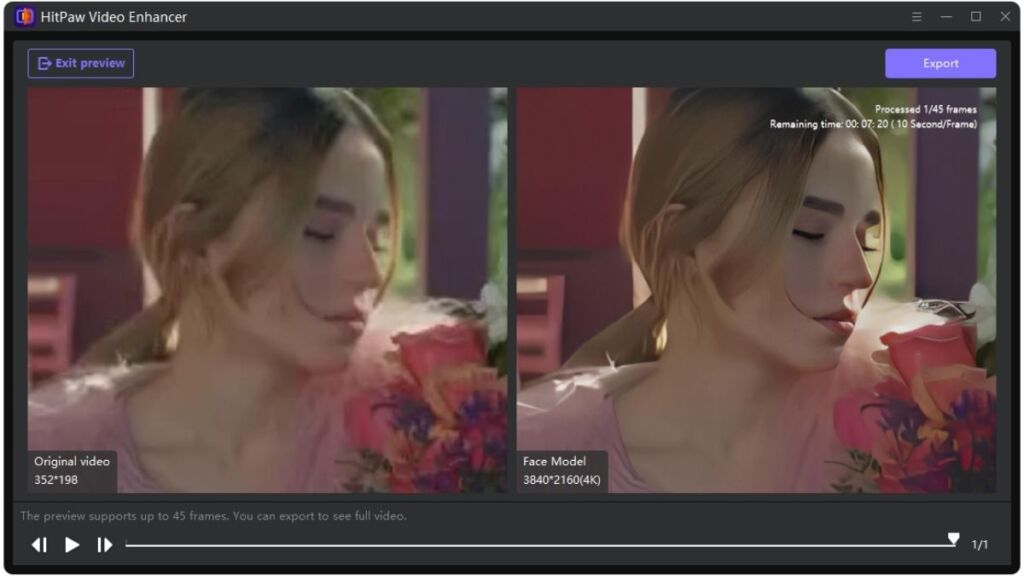Select the next frame icon
The width and height of the screenshot is (1024, 576).
104,544
